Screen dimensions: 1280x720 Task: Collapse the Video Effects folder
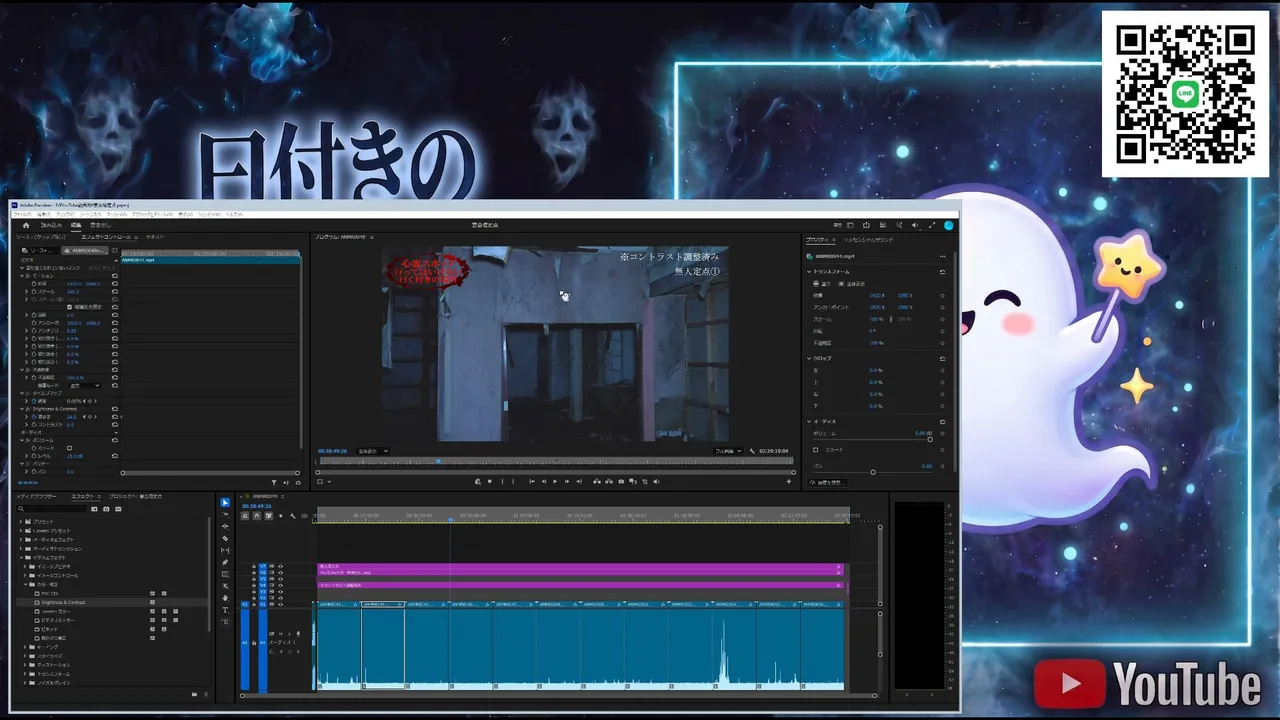[21, 558]
